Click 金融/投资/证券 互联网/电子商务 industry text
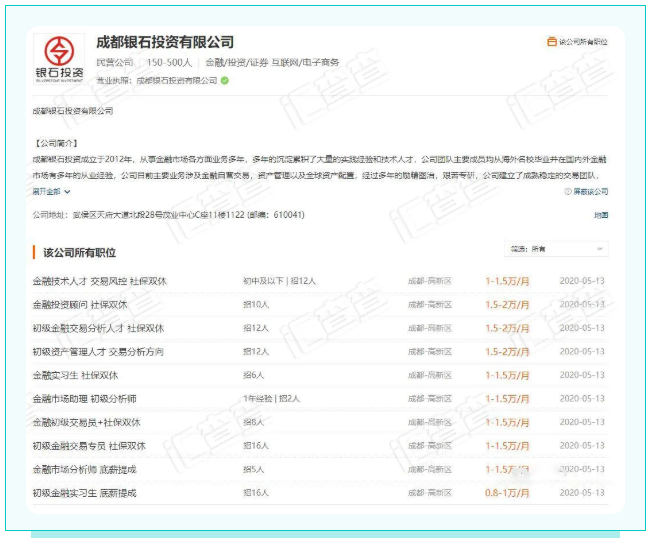The width and height of the screenshot is (653, 542). (272, 62)
